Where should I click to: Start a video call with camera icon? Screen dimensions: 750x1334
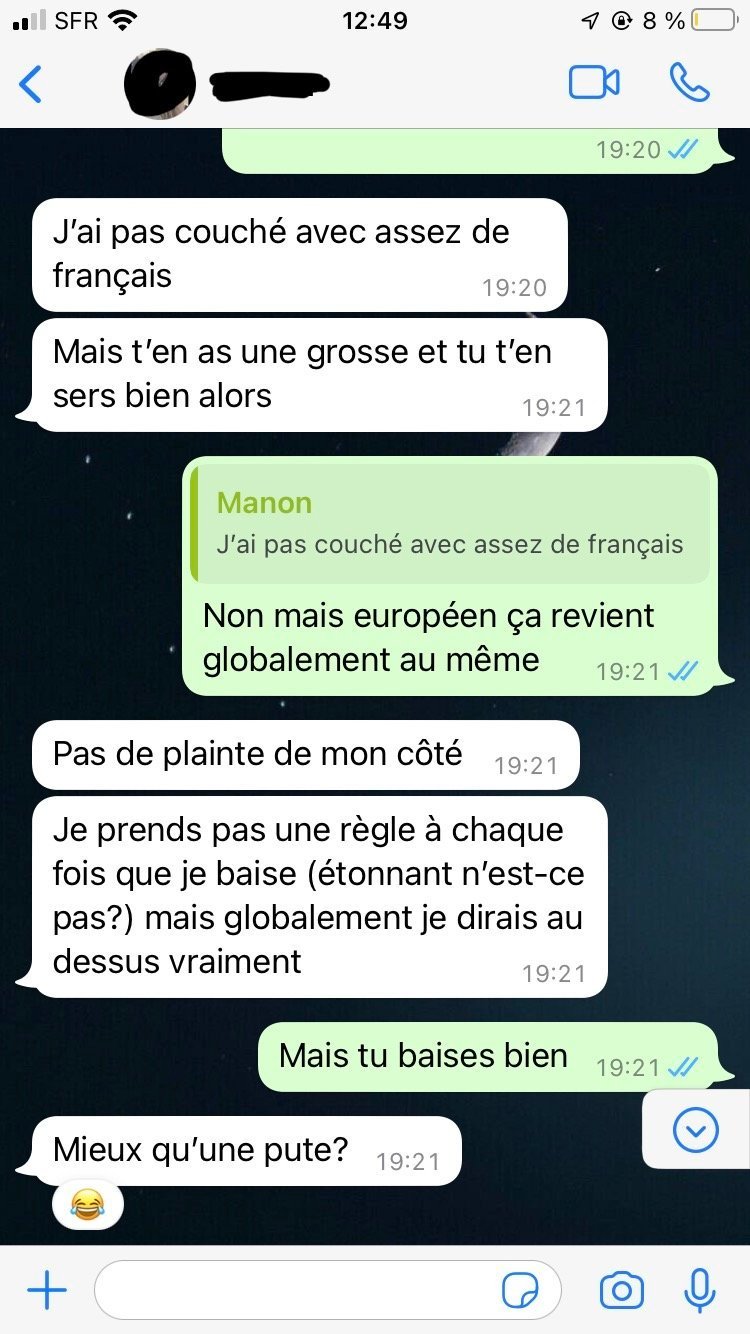point(594,82)
